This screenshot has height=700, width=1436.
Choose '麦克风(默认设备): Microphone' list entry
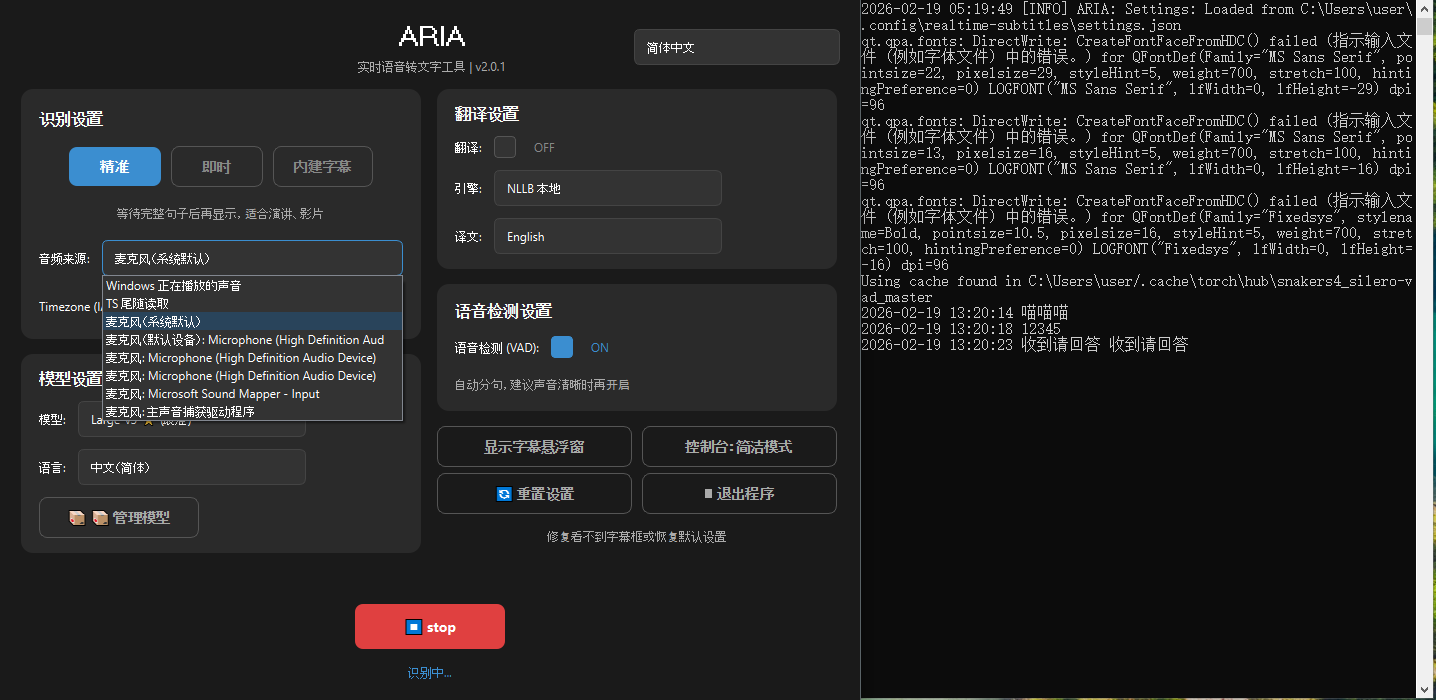pyautogui.click(x=252, y=340)
